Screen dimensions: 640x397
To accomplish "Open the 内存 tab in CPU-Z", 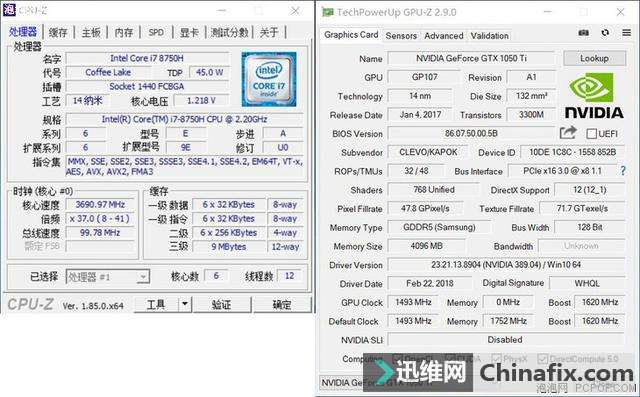I will [124, 32].
